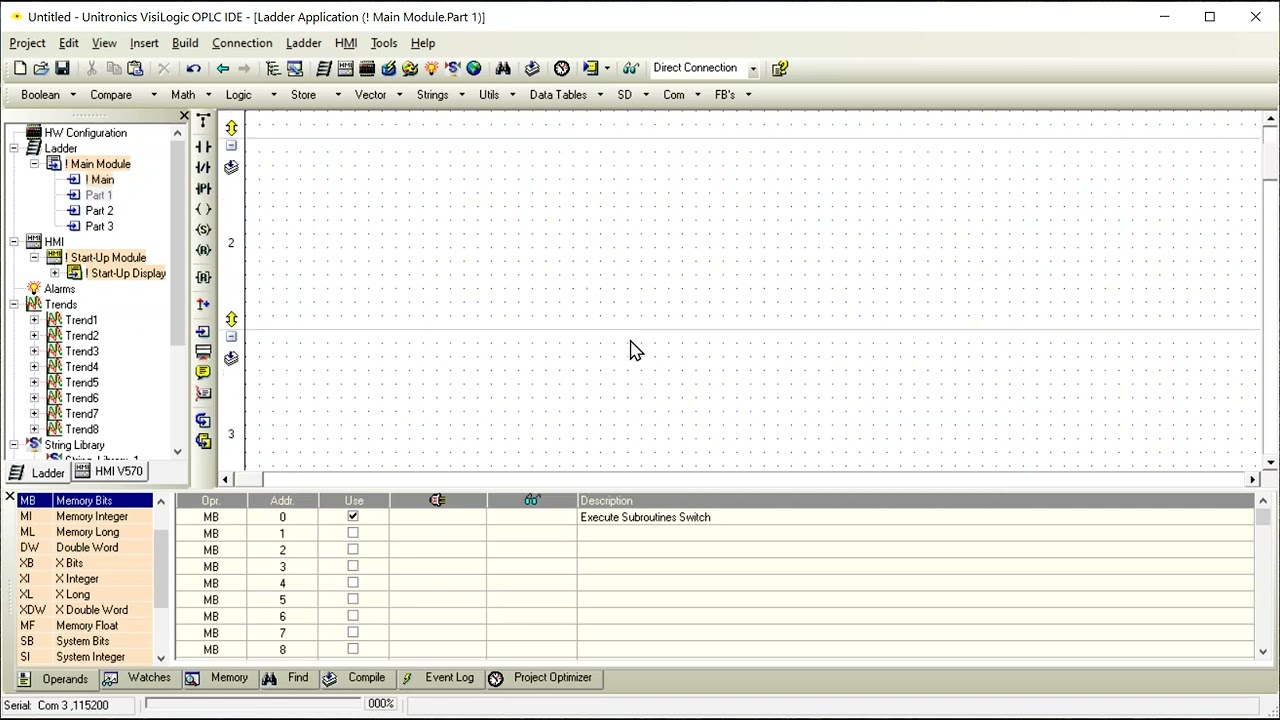1280x720 pixels.
Task: Collapse the ! Main Module tree node
Action: (x=34, y=164)
